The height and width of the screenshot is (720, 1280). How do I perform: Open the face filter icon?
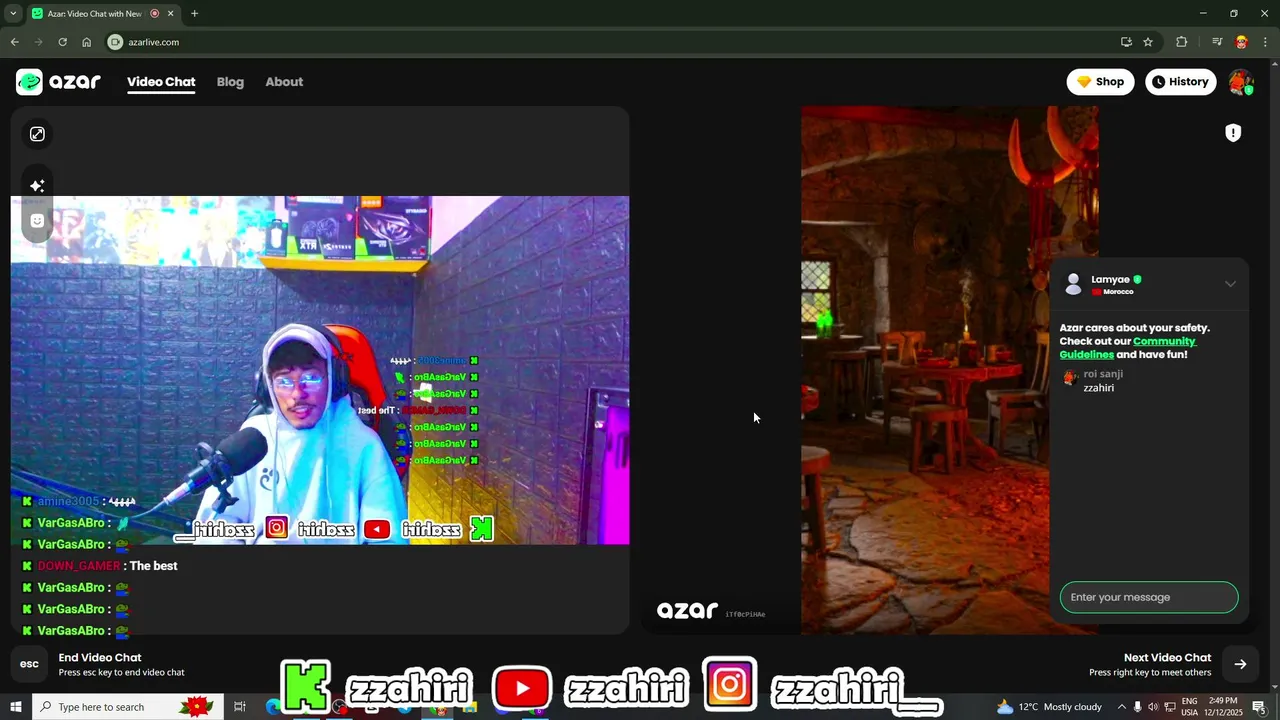(37, 221)
